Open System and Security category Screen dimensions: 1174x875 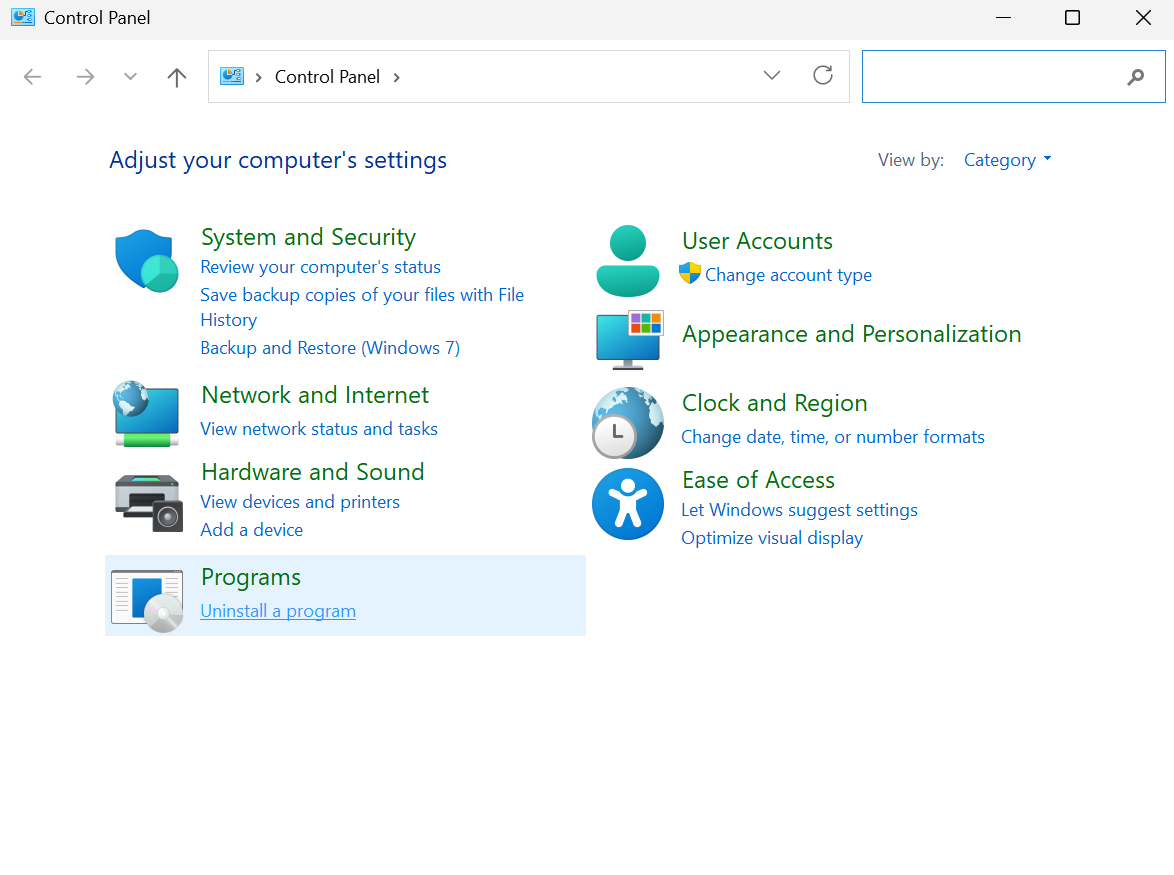pos(308,237)
